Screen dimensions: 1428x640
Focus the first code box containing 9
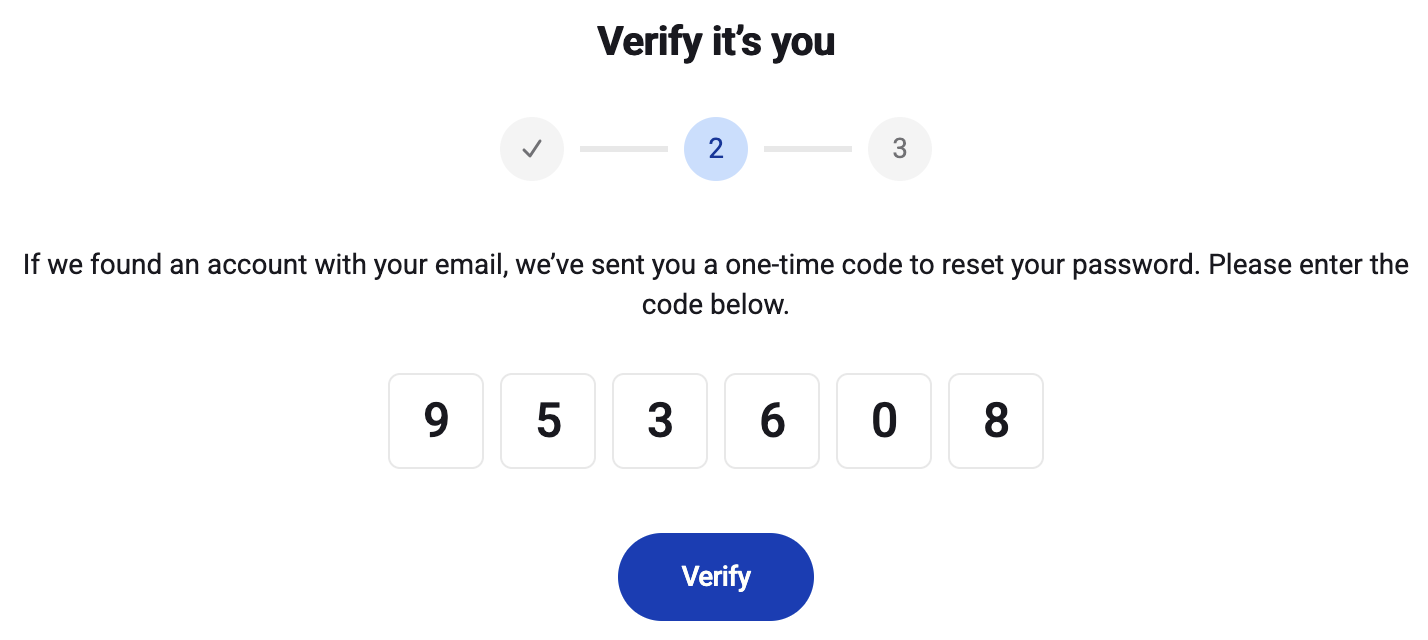436,421
